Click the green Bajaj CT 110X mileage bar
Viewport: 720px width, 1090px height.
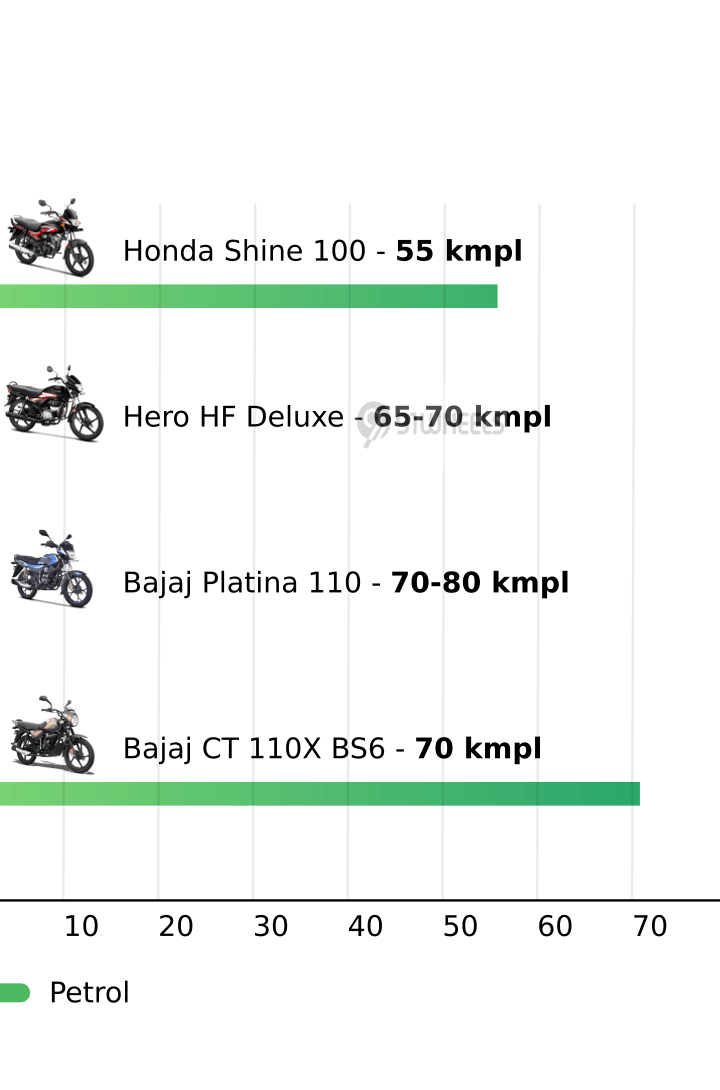[x=320, y=794]
